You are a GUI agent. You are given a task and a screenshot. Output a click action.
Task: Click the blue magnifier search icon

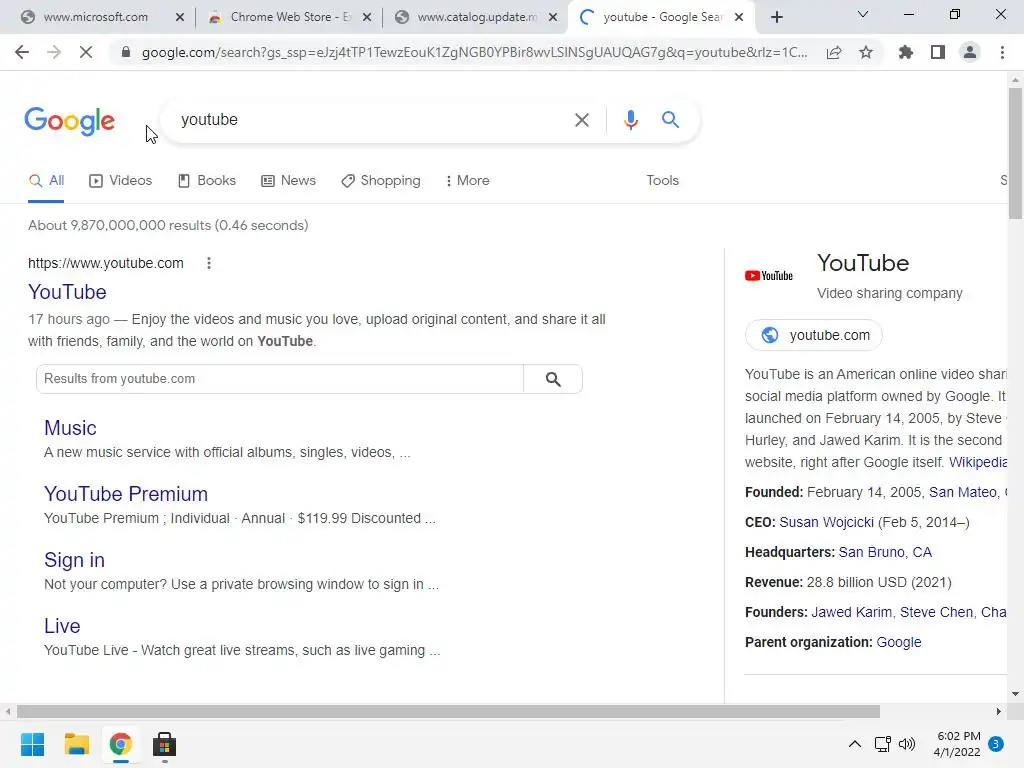point(670,120)
